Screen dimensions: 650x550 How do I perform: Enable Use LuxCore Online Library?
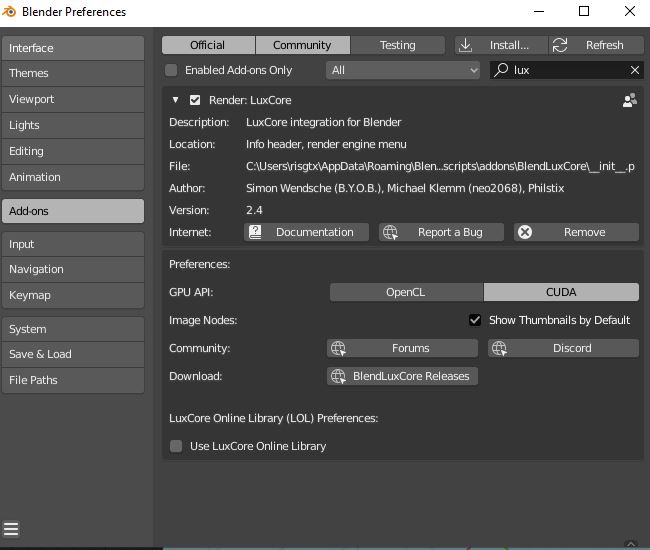176,446
